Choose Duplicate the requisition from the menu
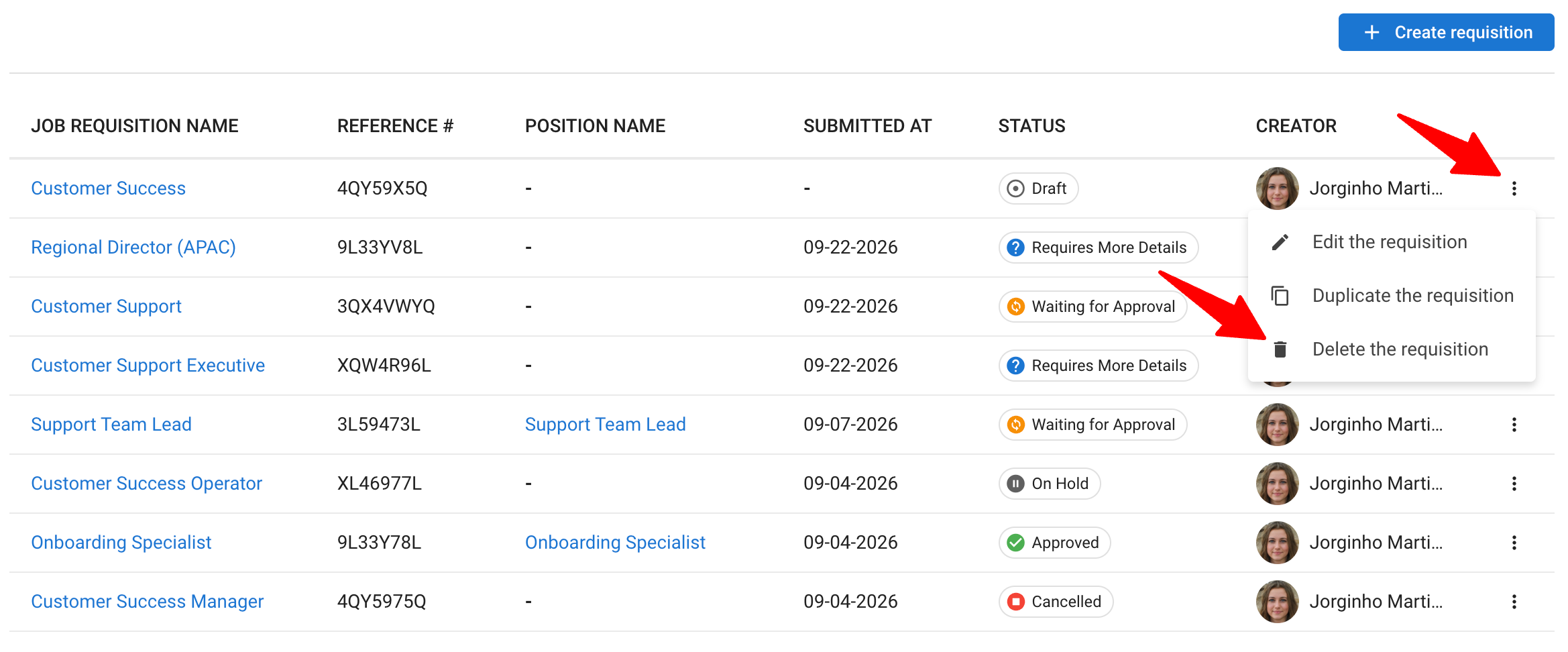The width and height of the screenshot is (1568, 652). point(1392,296)
